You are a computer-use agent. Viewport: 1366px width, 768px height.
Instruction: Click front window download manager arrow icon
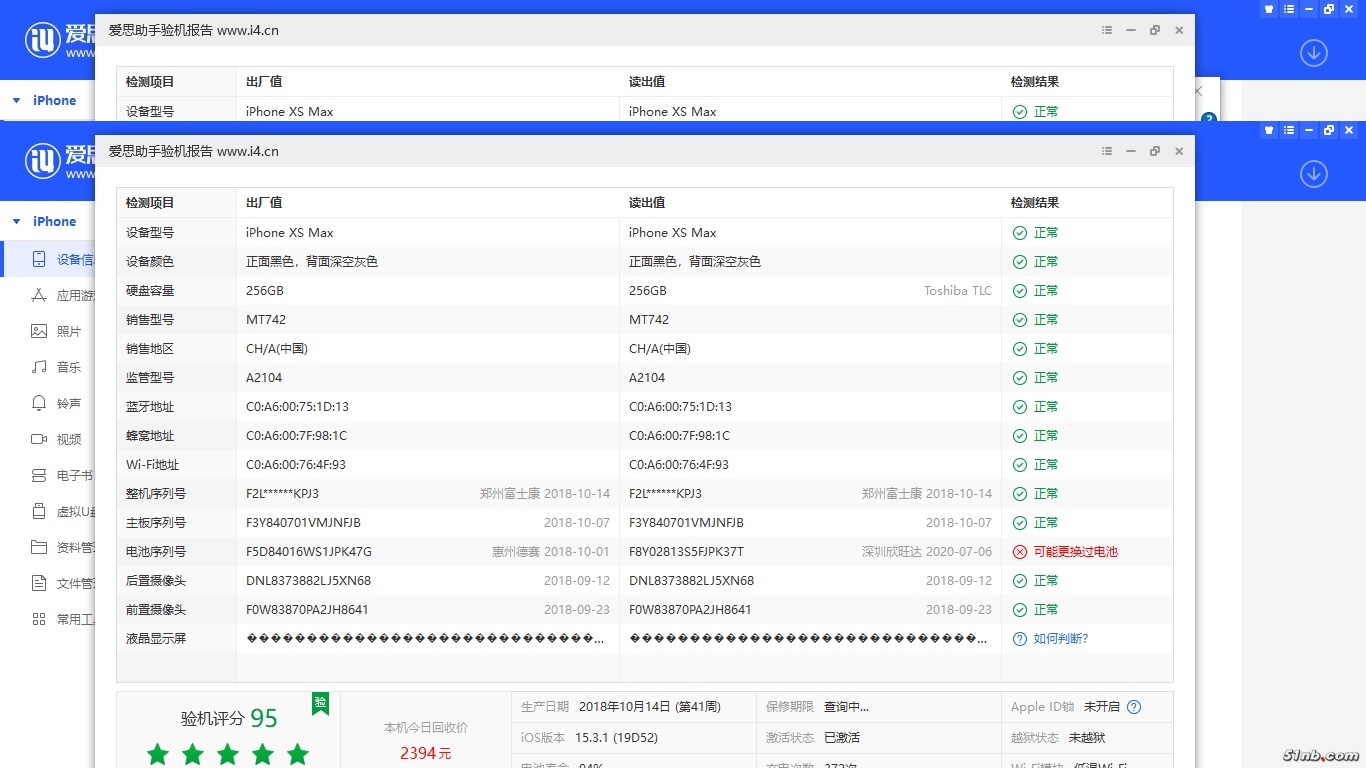1314,174
